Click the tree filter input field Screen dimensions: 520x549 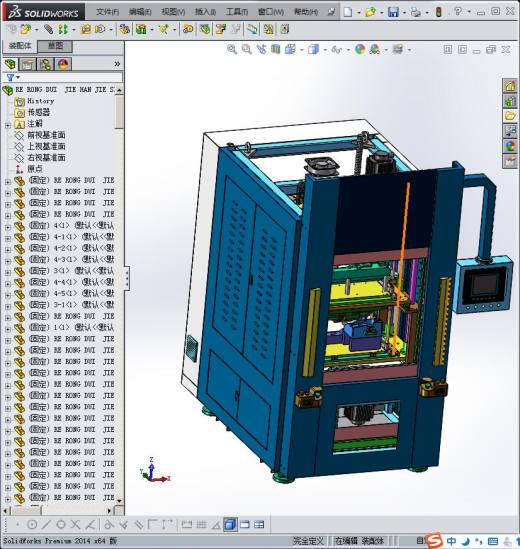70,77
